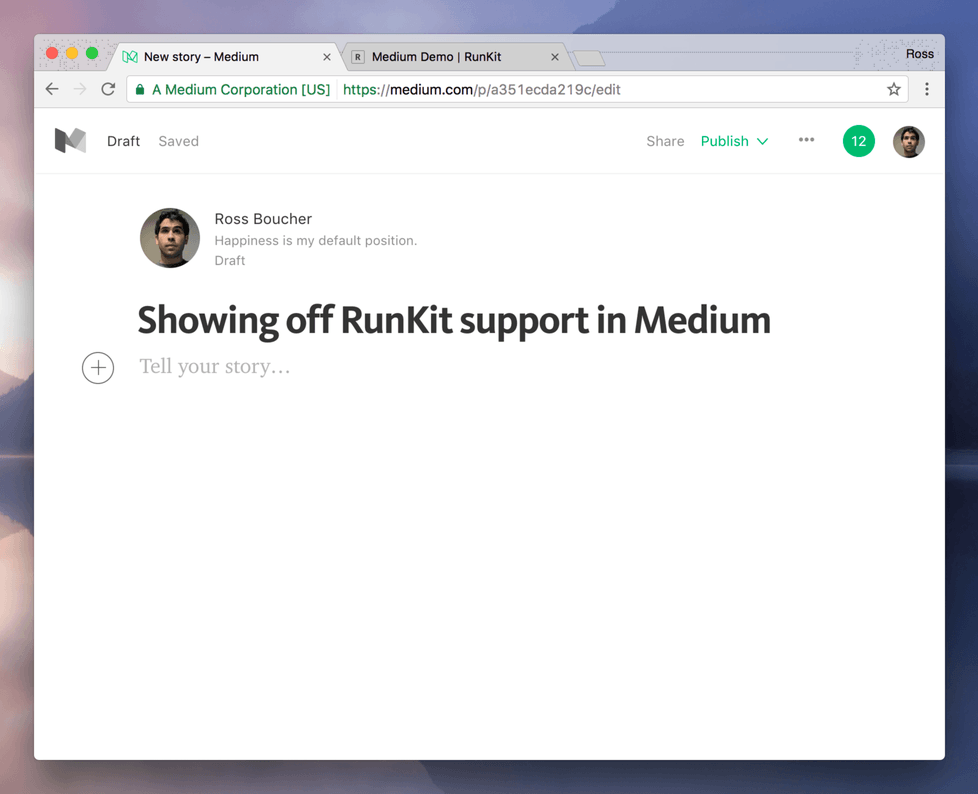Screen dimensions: 978x794
Task: Expand the Publish dropdown
Action: [734, 141]
